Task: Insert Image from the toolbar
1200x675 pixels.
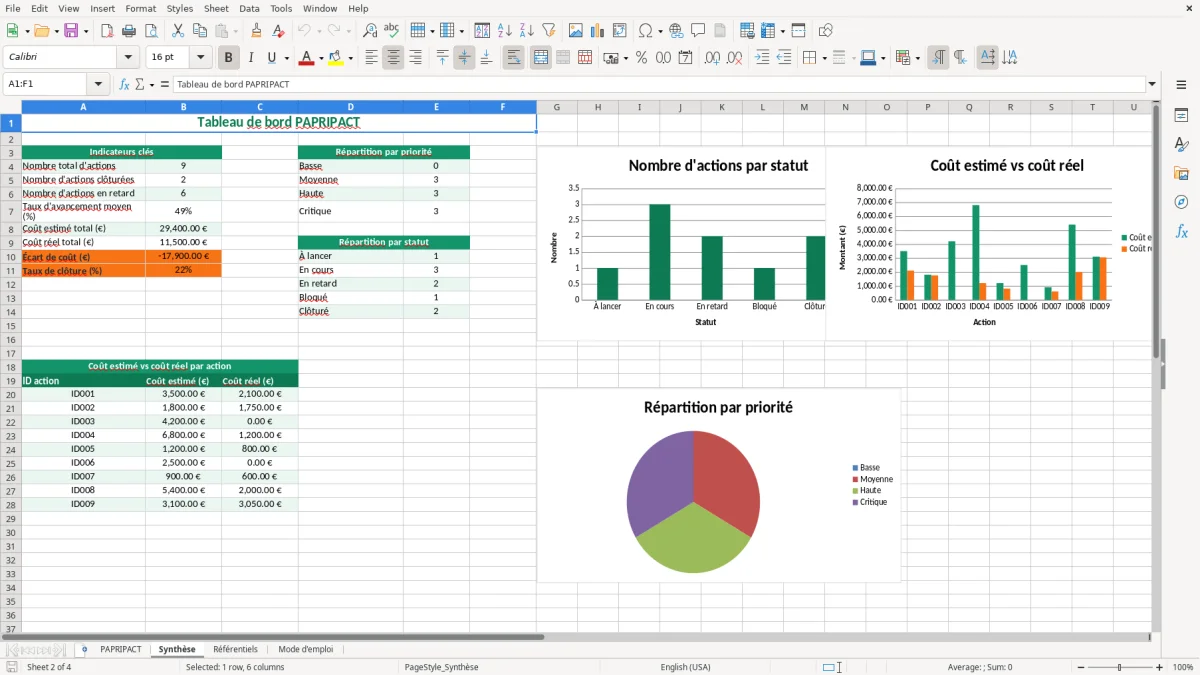Action: coord(576,31)
